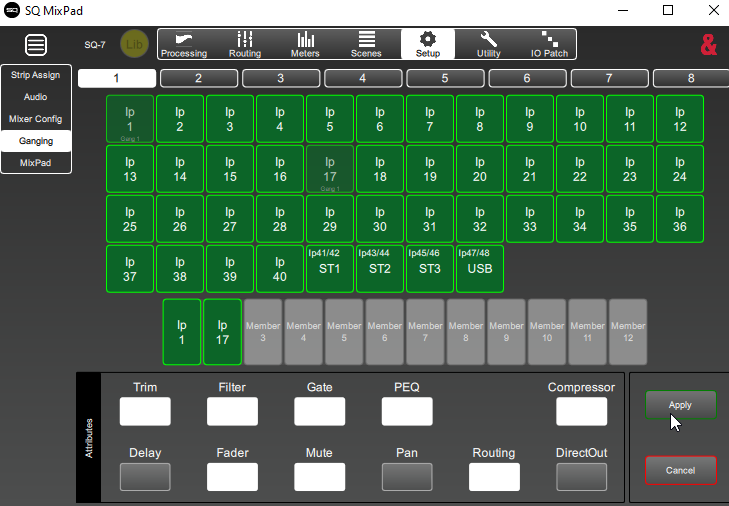Click the red Allen & Heath ampersand logo
The width and height of the screenshot is (729, 506).
[709, 45]
